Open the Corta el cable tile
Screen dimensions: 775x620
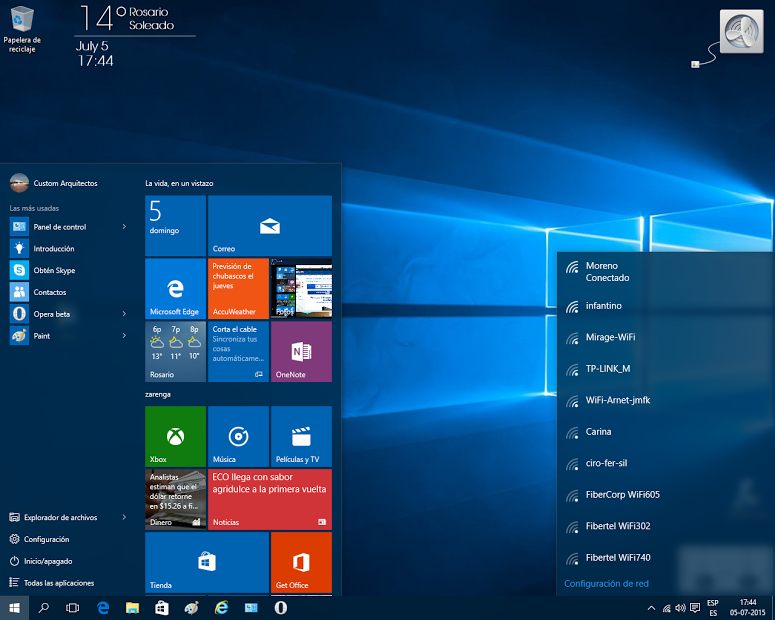pos(238,351)
